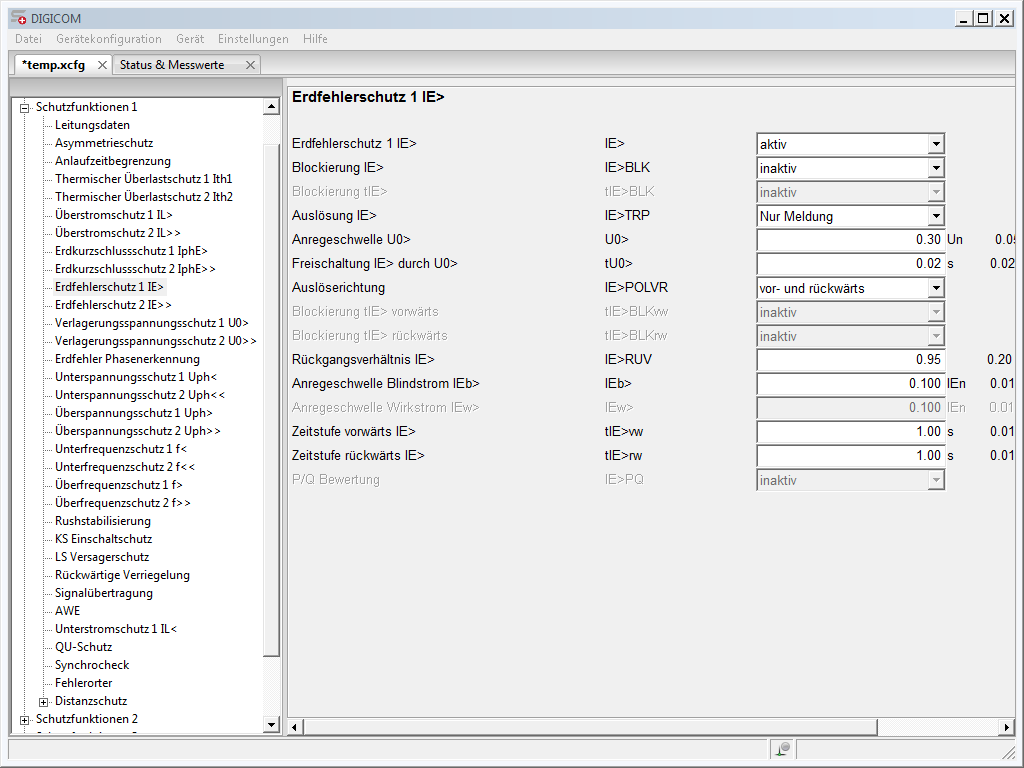Select the Synchrocheck protection function
The width and height of the screenshot is (1024, 768).
tap(91, 665)
